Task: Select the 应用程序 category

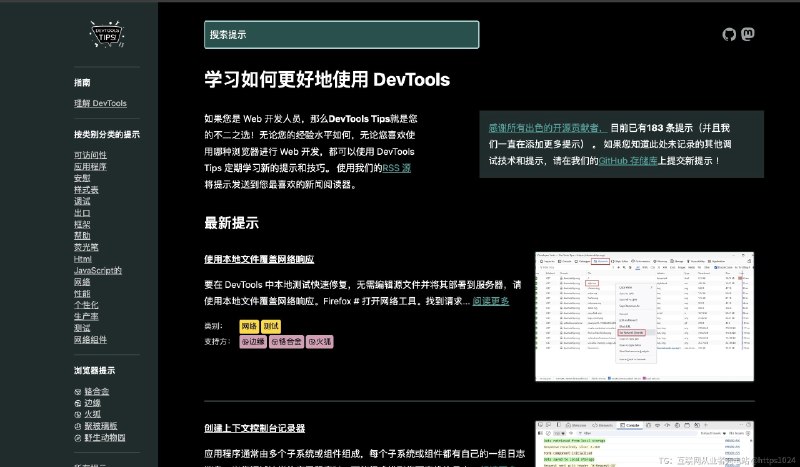Action: pyautogui.click(x=90, y=166)
